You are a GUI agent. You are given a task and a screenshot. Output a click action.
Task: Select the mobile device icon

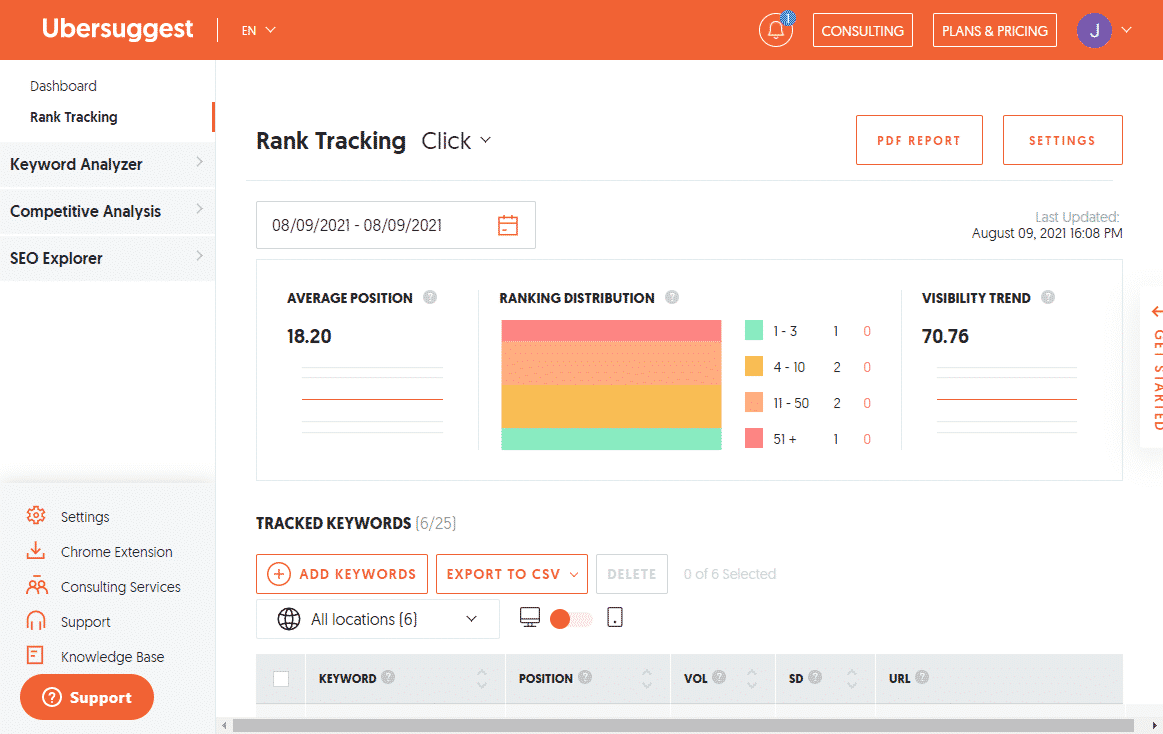[615, 618]
